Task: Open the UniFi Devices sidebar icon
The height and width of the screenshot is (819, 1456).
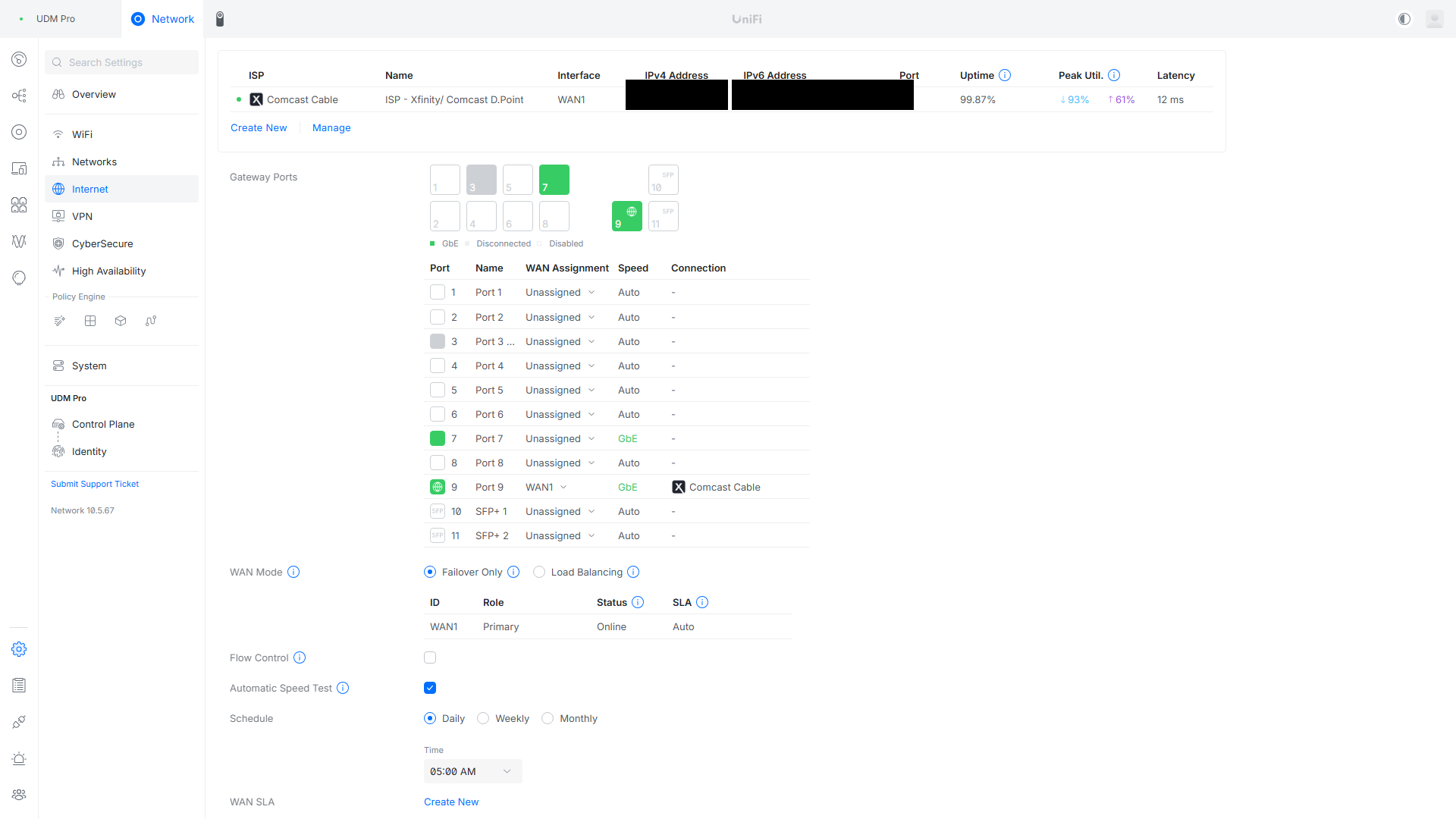Action: pos(19,132)
